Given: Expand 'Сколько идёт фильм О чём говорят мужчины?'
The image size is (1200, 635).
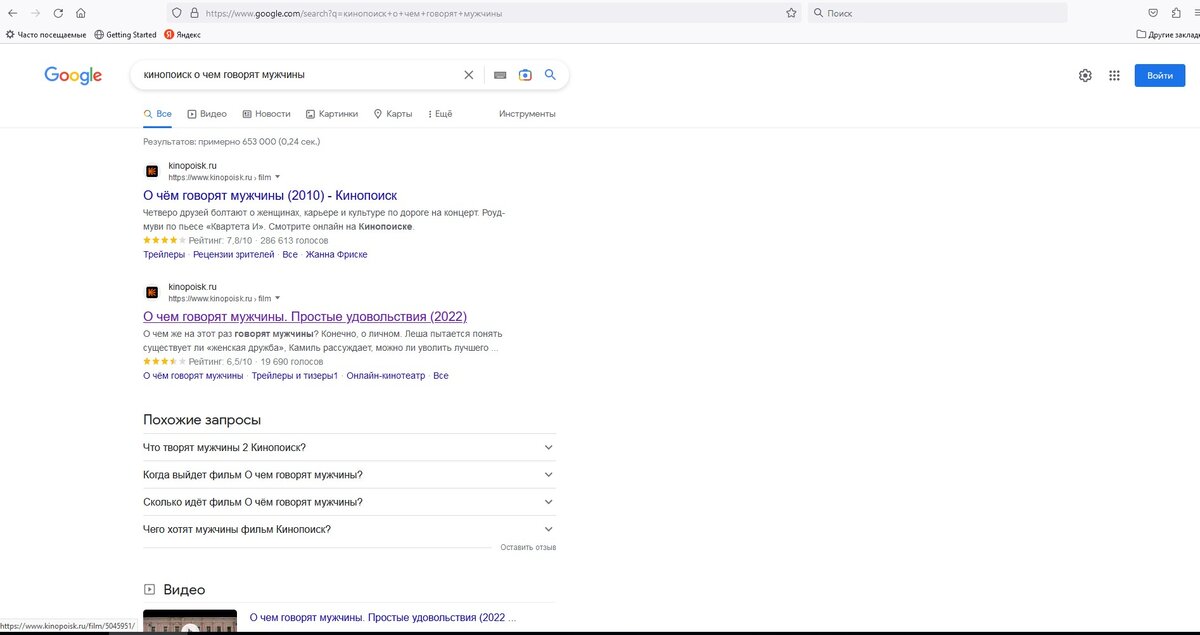Looking at the screenshot, I should [x=349, y=502].
